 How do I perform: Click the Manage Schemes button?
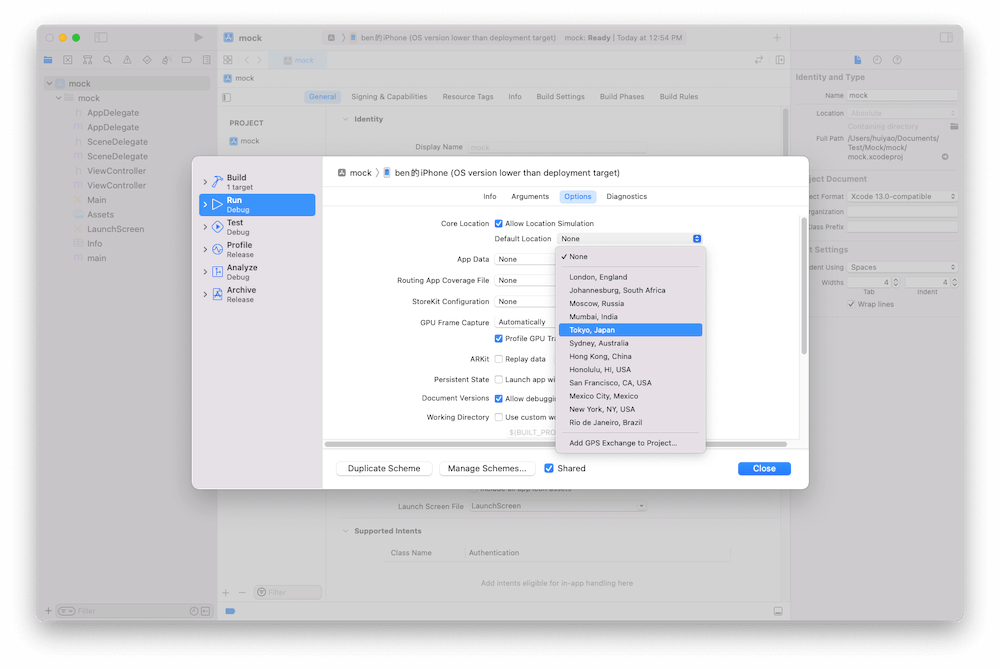point(487,468)
